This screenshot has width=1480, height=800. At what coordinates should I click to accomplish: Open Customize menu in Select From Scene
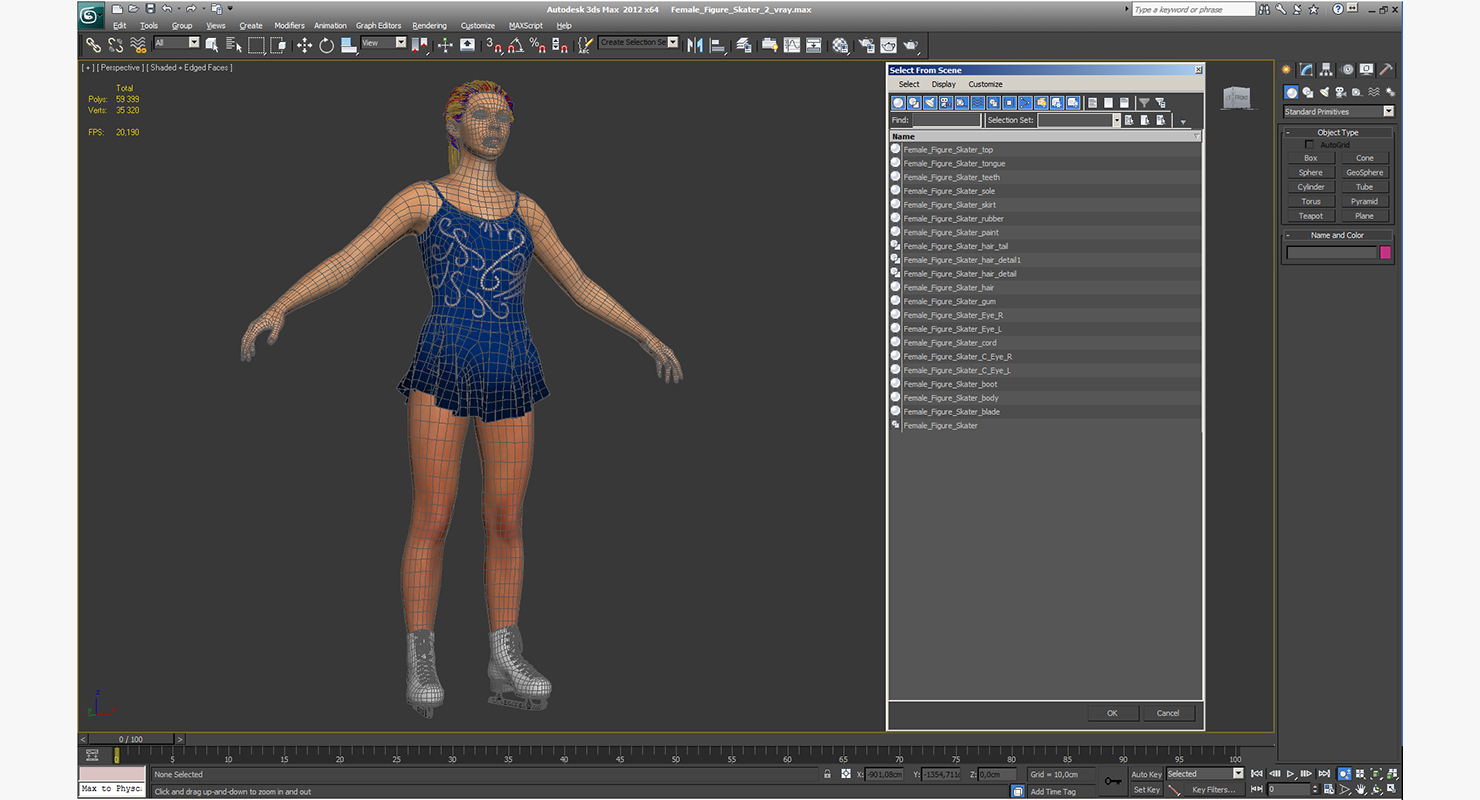(985, 84)
